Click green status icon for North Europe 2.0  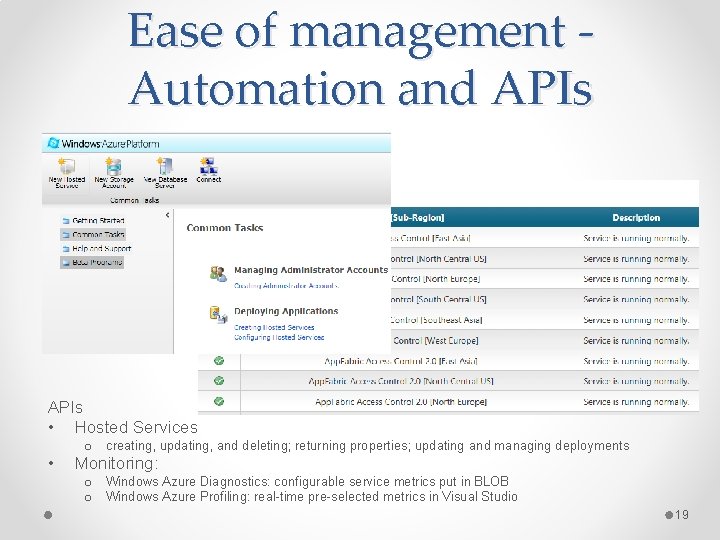(219, 401)
